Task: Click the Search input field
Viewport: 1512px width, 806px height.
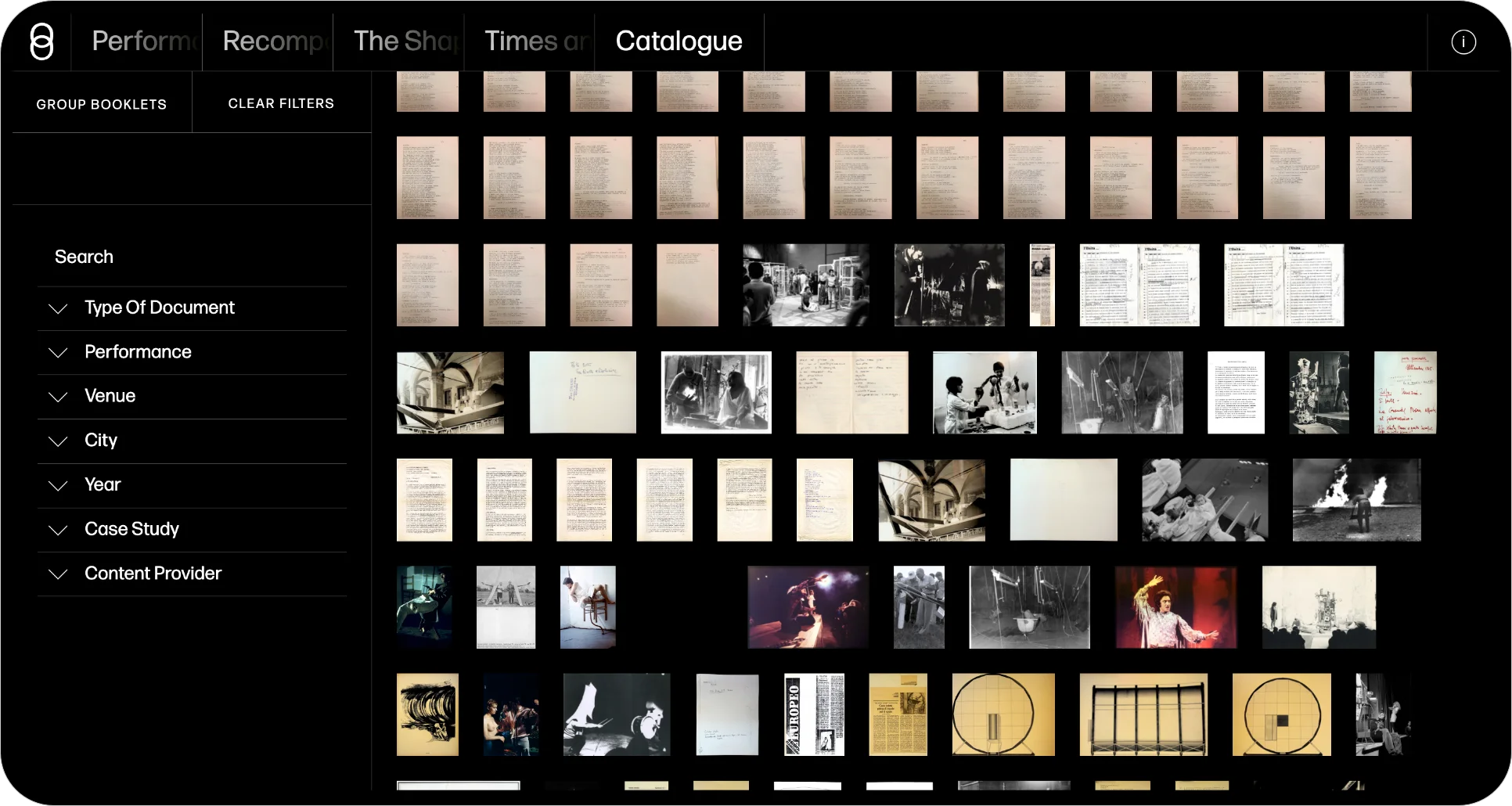Action: (x=192, y=257)
